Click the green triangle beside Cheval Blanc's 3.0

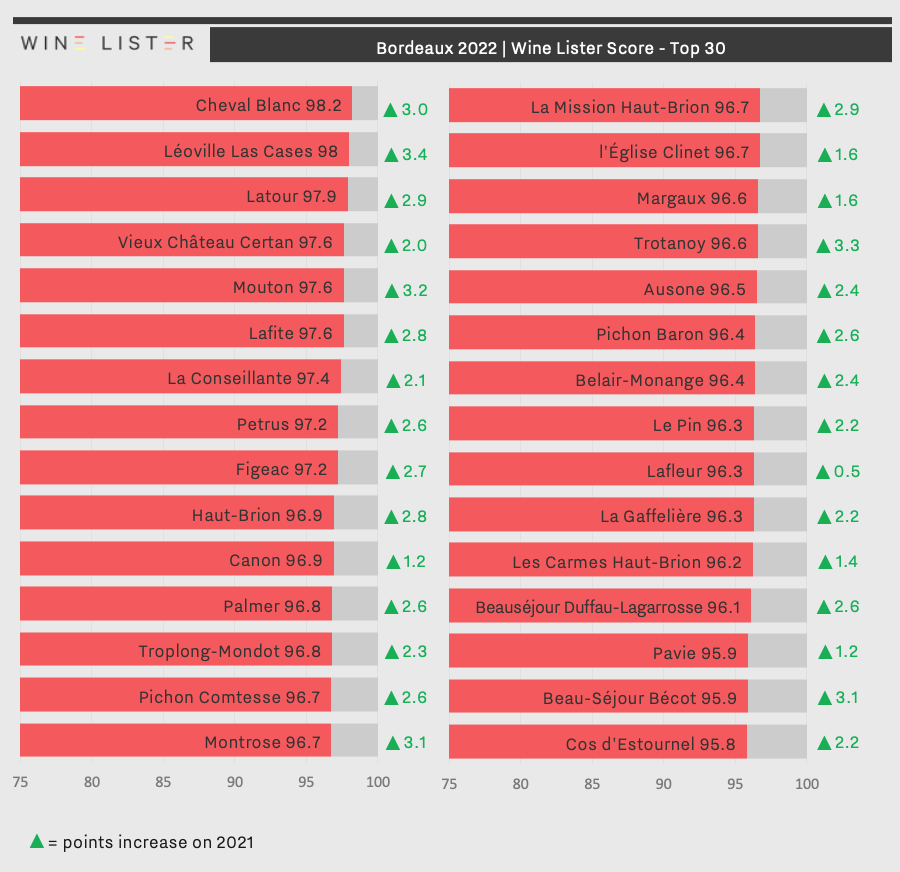pyautogui.click(x=390, y=110)
